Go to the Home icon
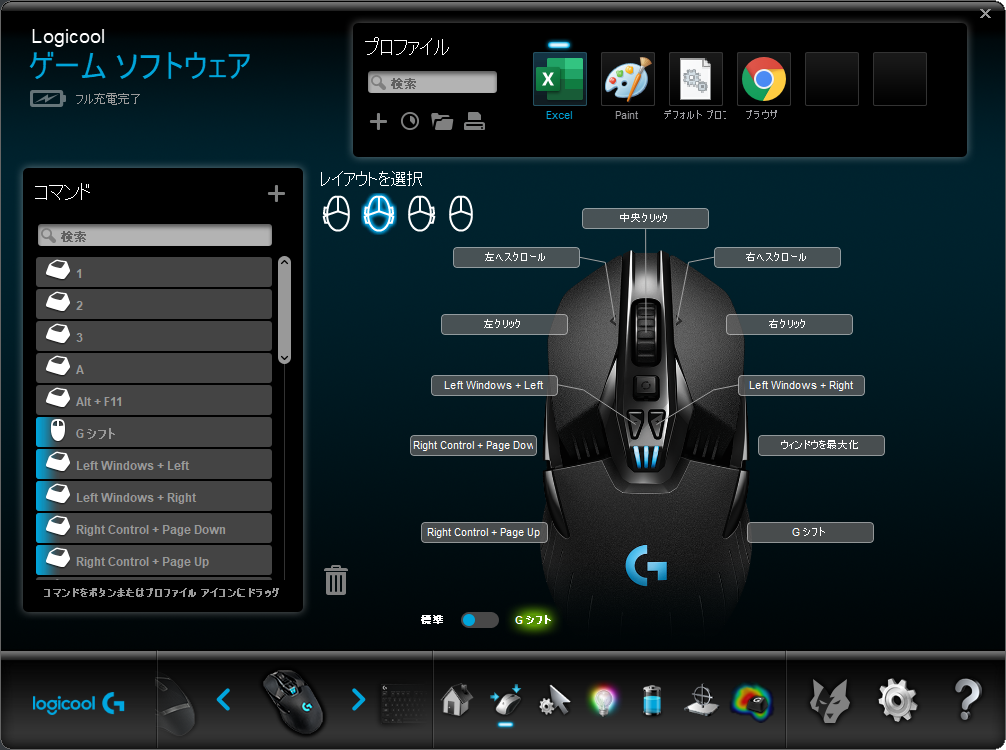 click(x=457, y=700)
